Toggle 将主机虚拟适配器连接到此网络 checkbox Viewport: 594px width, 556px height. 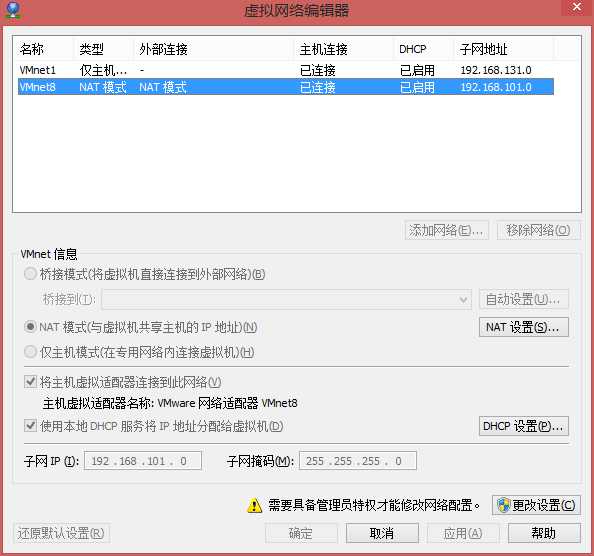[30, 382]
